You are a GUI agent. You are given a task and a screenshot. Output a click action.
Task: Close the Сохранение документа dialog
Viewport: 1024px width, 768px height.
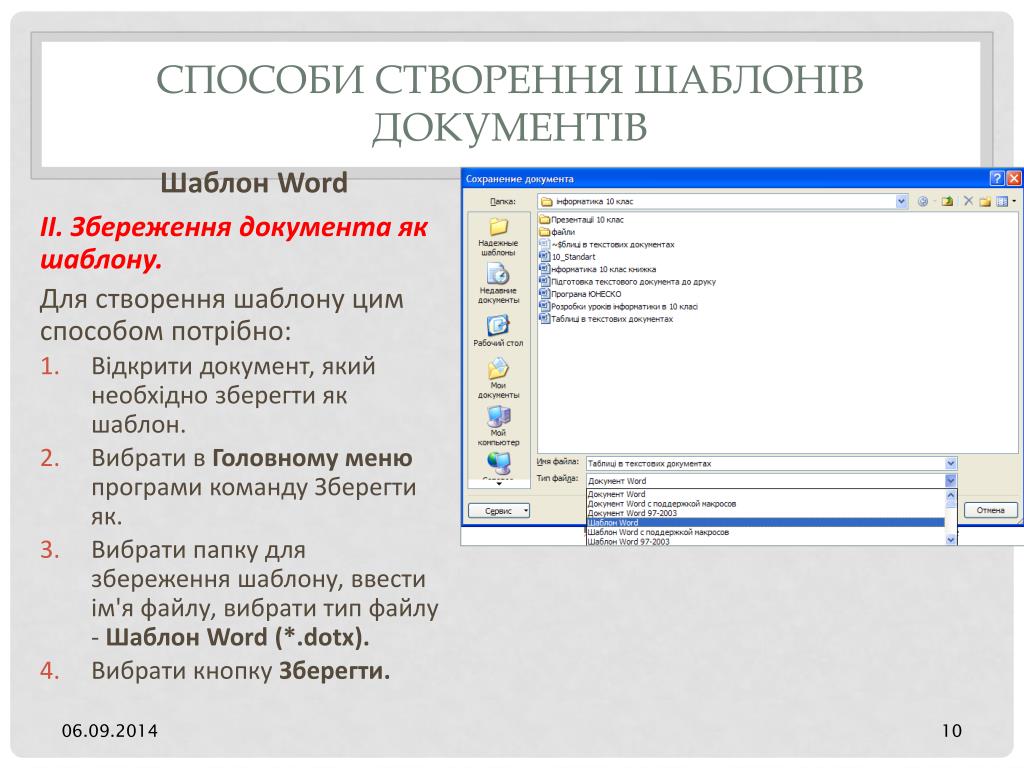tap(1014, 178)
